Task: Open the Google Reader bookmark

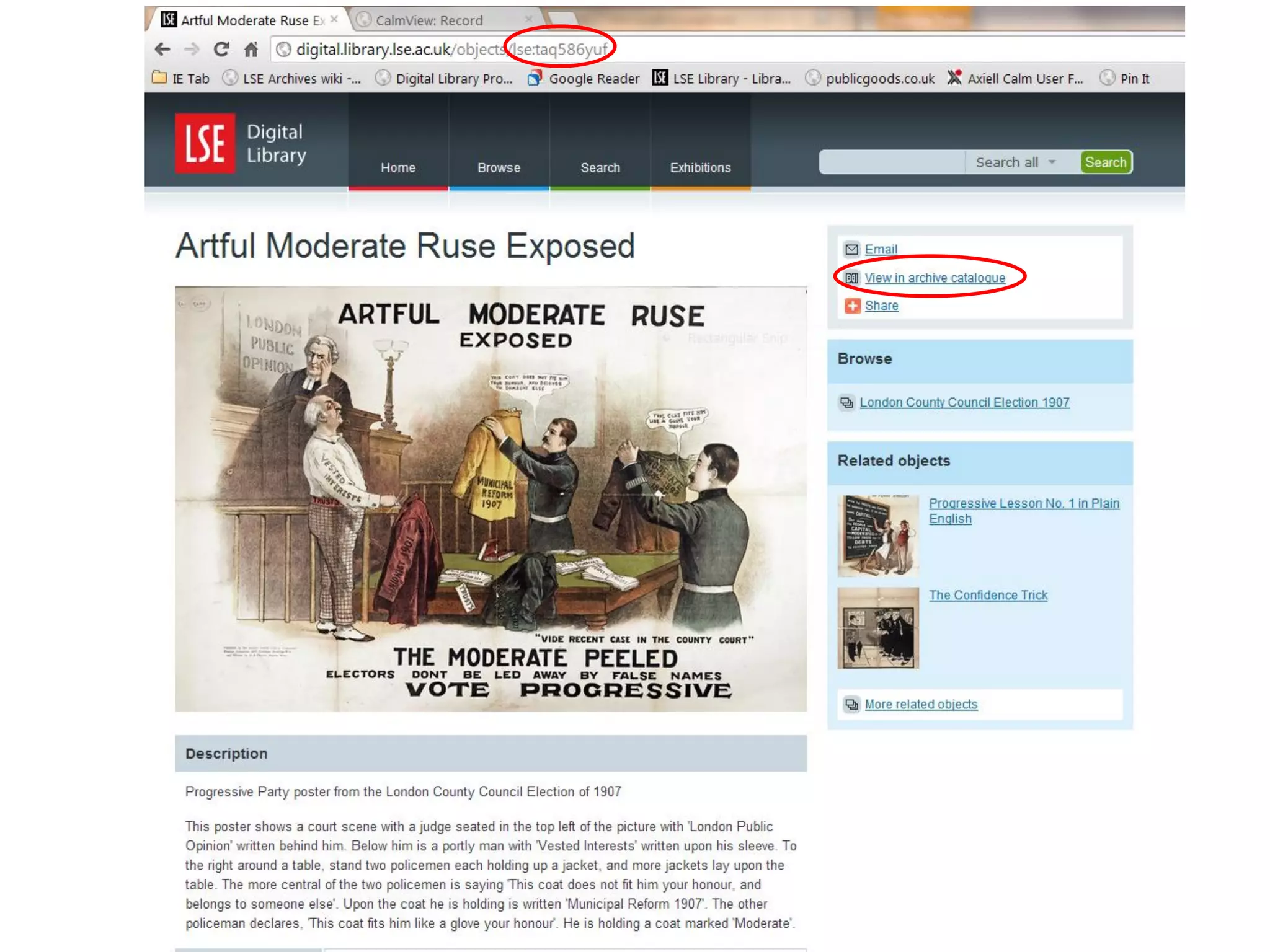Action: coord(593,79)
